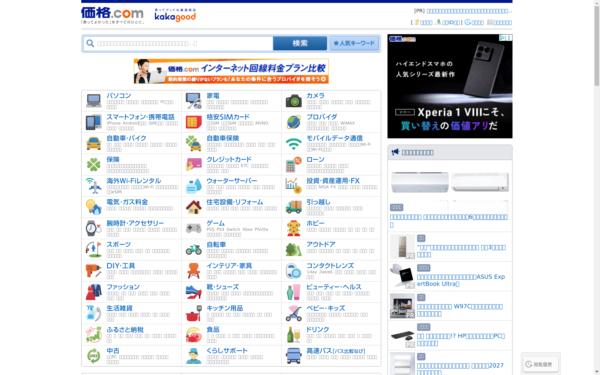Image resolution: width=600 pixels, height=375 pixels.
Task: Click the 中古 recycle icon
Action: [x=94, y=356]
